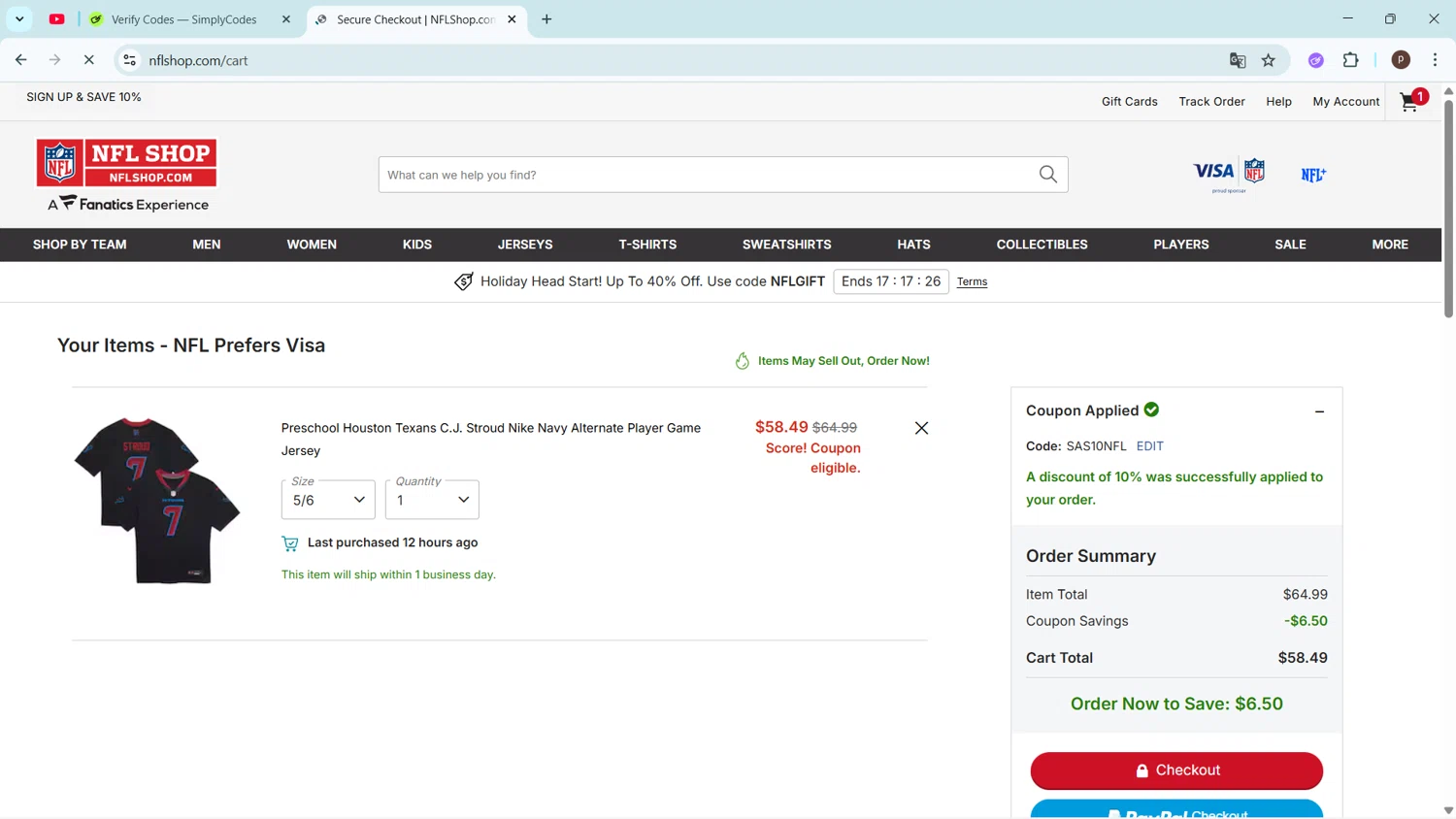Open the HATS menu

tap(913, 245)
